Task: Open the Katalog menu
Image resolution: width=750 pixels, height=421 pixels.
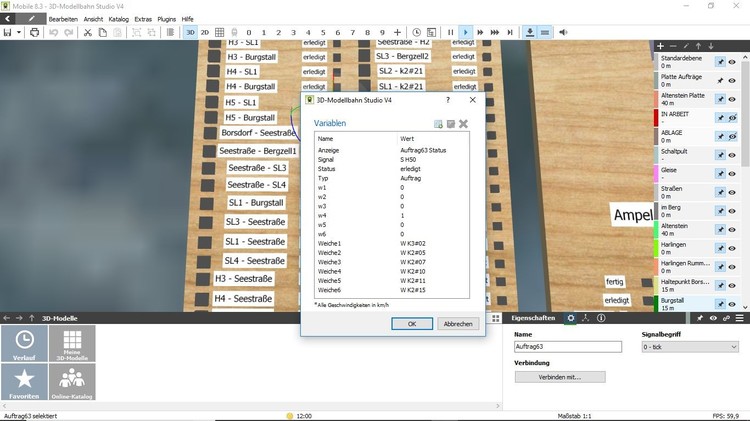Action: [x=119, y=19]
